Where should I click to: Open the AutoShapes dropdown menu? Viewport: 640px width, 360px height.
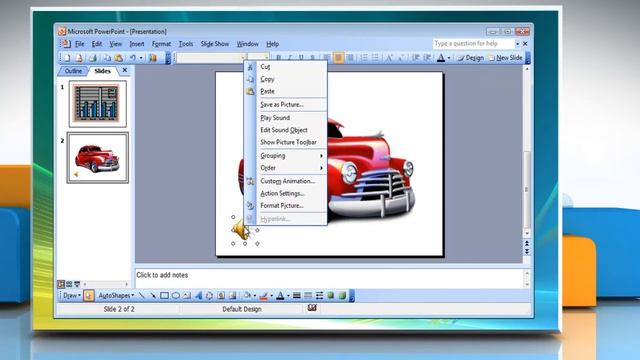click(x=116, y=296)
